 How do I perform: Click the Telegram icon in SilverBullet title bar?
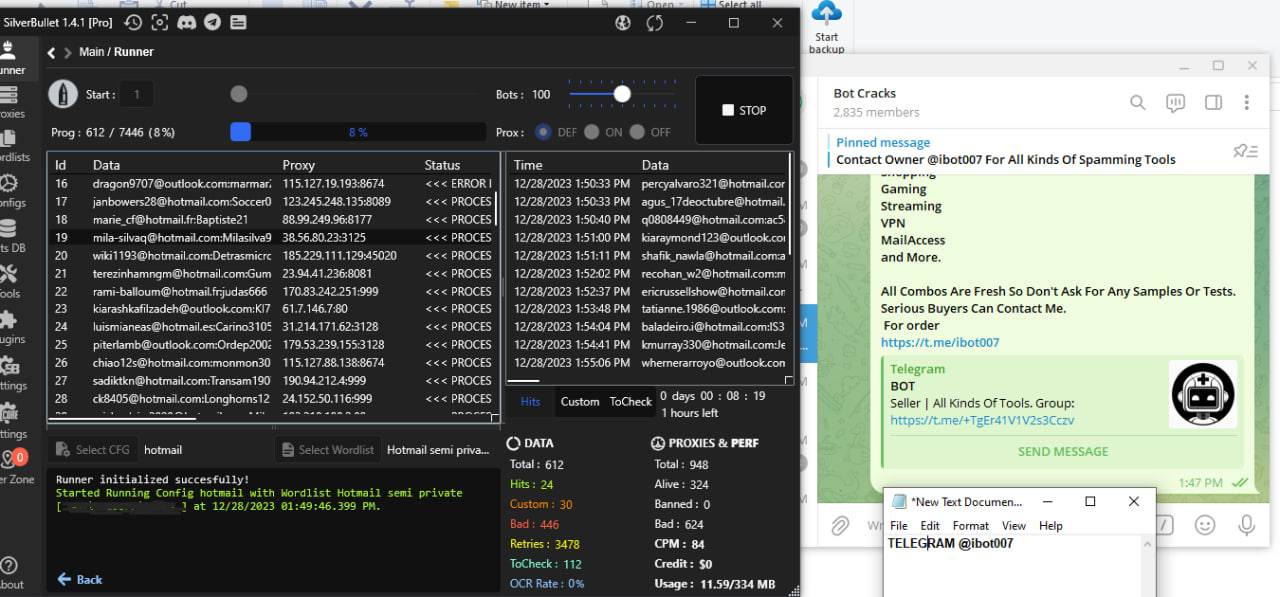pos(211,22)
